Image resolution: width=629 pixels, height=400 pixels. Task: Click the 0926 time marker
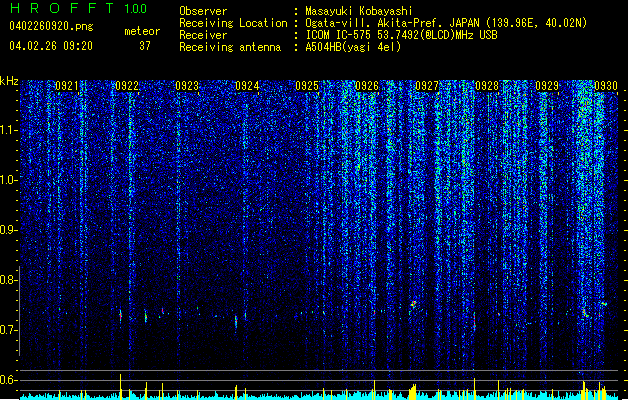coord(367,86)
